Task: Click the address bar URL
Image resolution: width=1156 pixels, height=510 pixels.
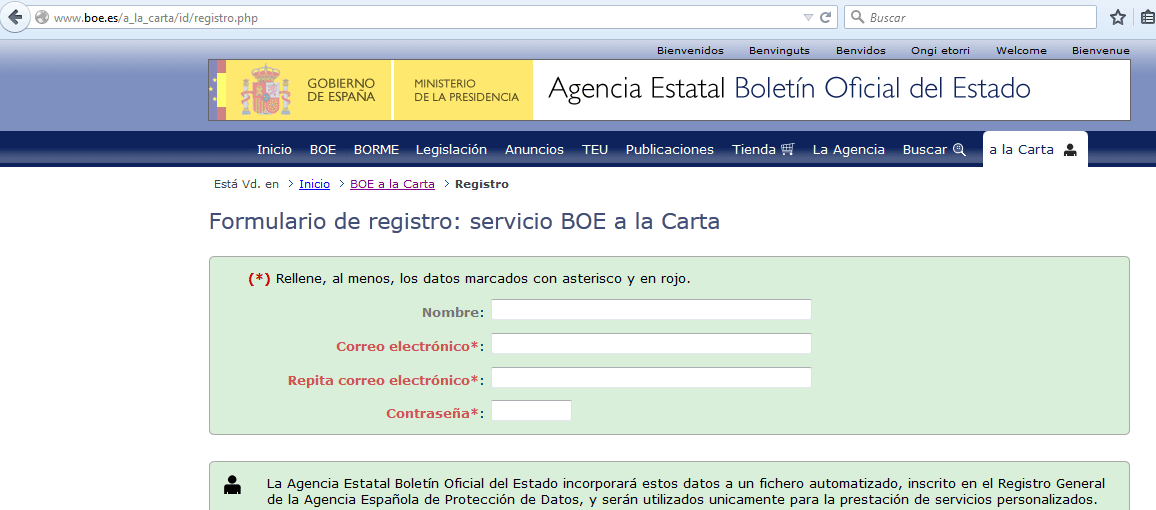Action: 156,17
